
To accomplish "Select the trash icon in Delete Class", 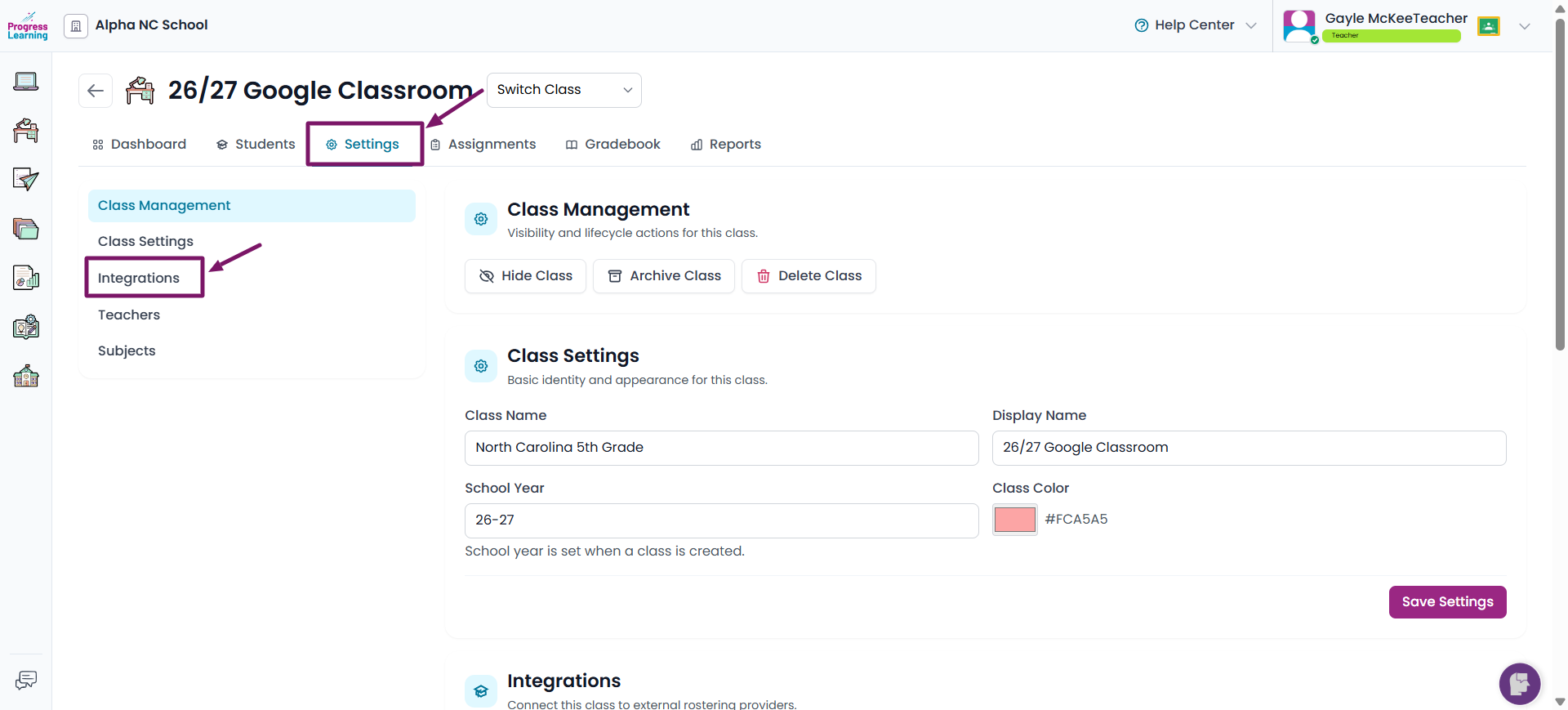I will click(x=764, y=276).
